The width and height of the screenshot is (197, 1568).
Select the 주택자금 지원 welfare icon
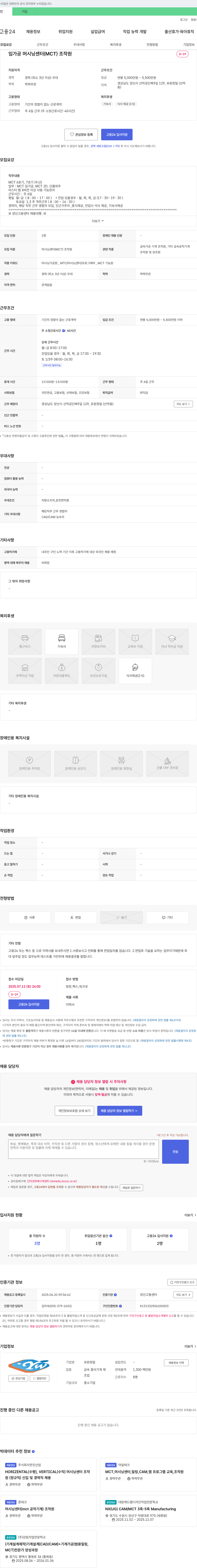pos(25,671)
